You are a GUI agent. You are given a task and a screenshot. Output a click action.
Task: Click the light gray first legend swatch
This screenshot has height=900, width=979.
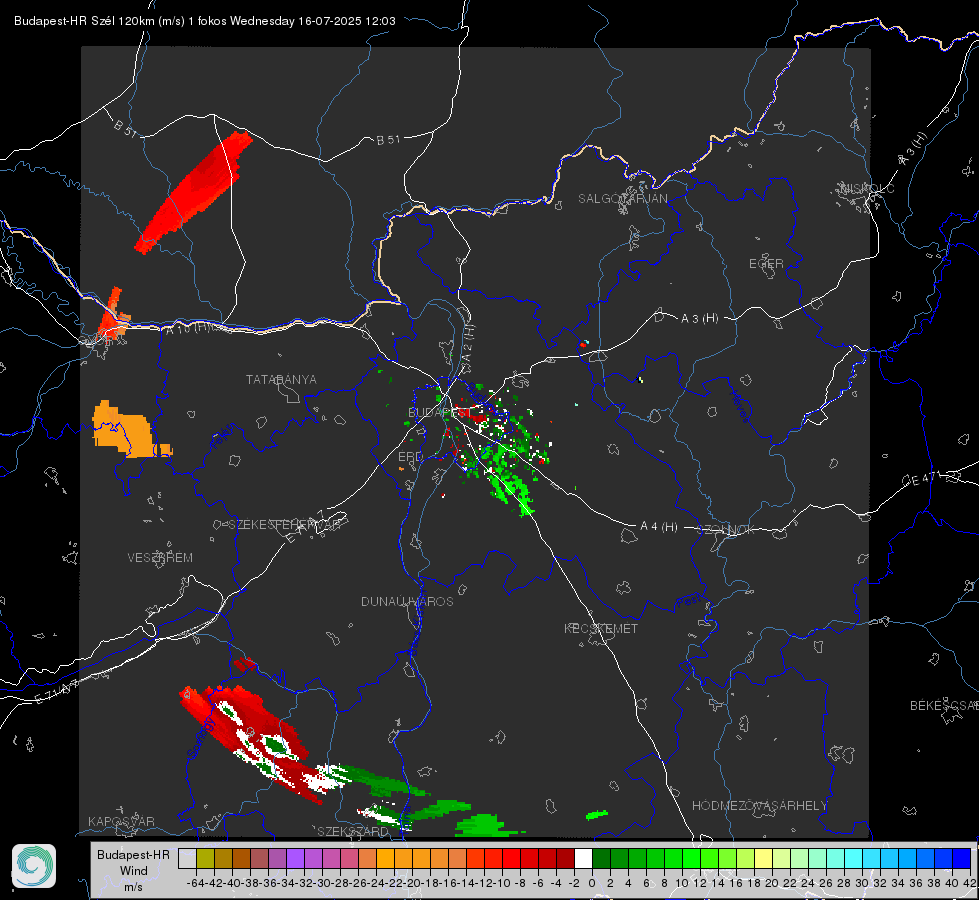click(187, 858)
